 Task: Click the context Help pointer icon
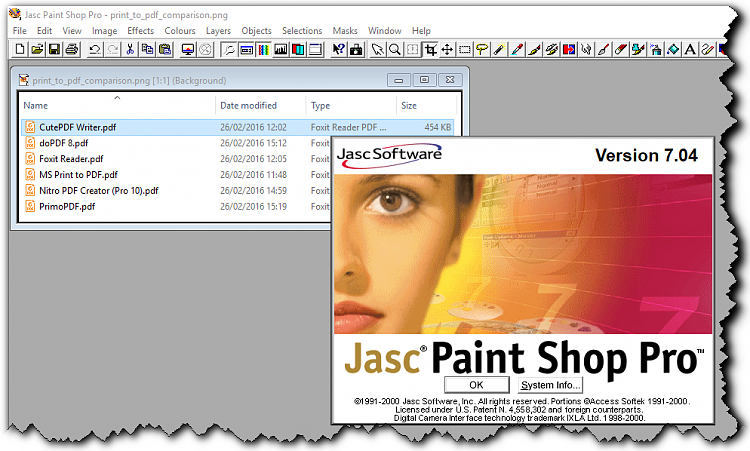(x=339, y=49)
